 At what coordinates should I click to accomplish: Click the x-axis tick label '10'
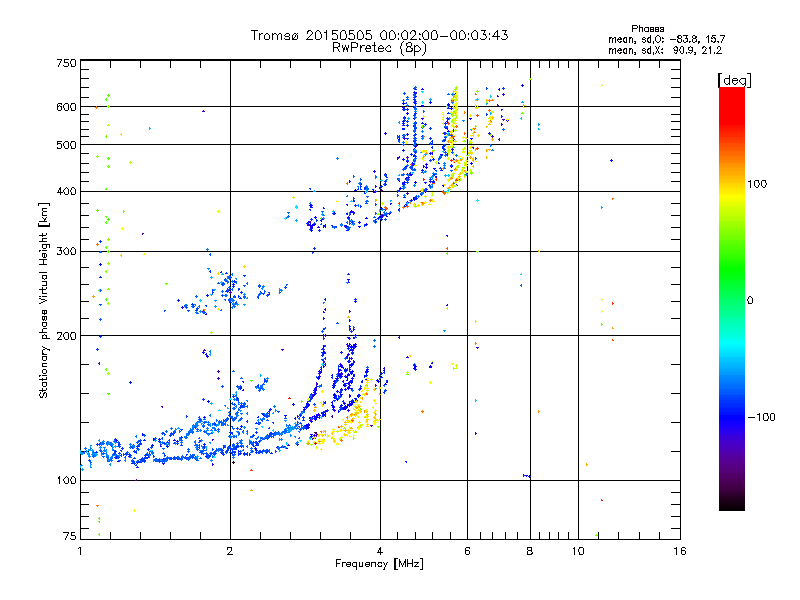click(578, 551)
